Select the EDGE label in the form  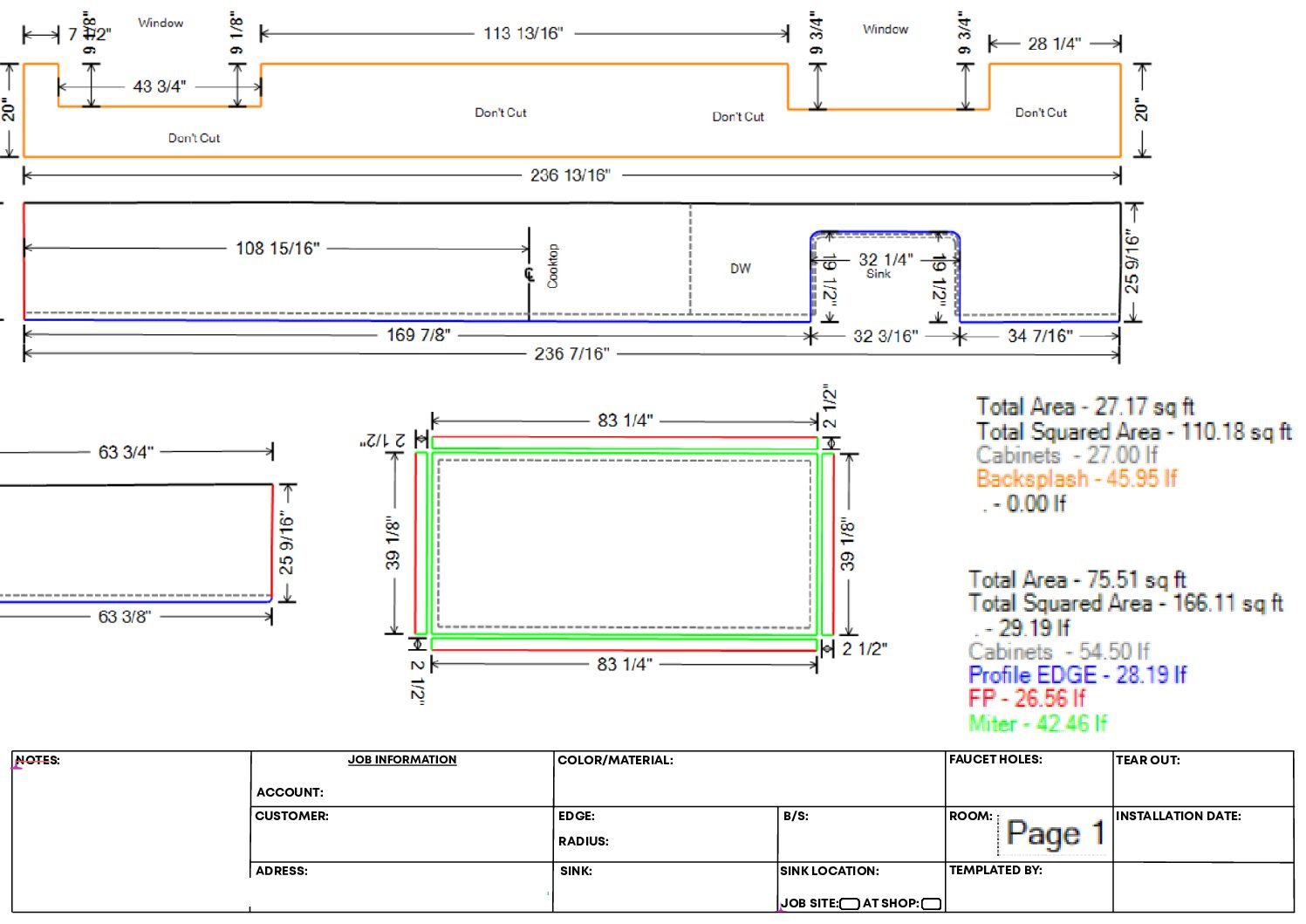pos(577,816)
